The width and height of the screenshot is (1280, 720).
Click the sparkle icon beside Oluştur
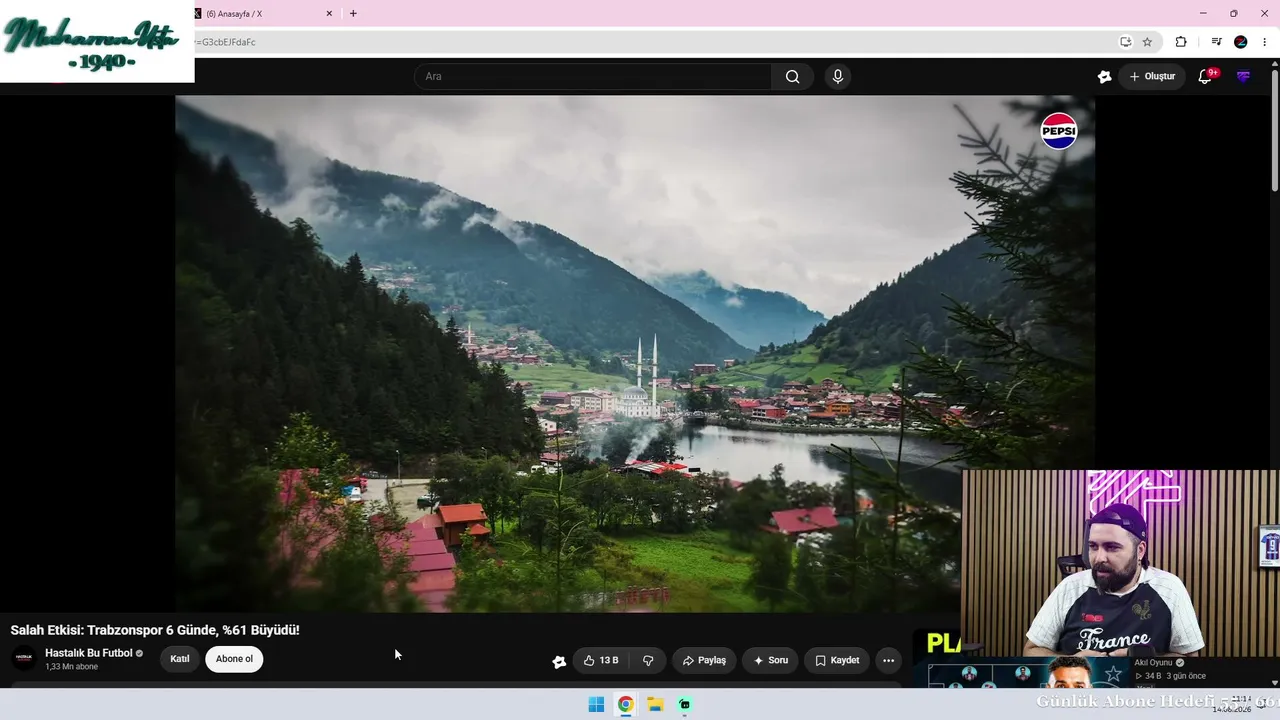pos(1104,76)
